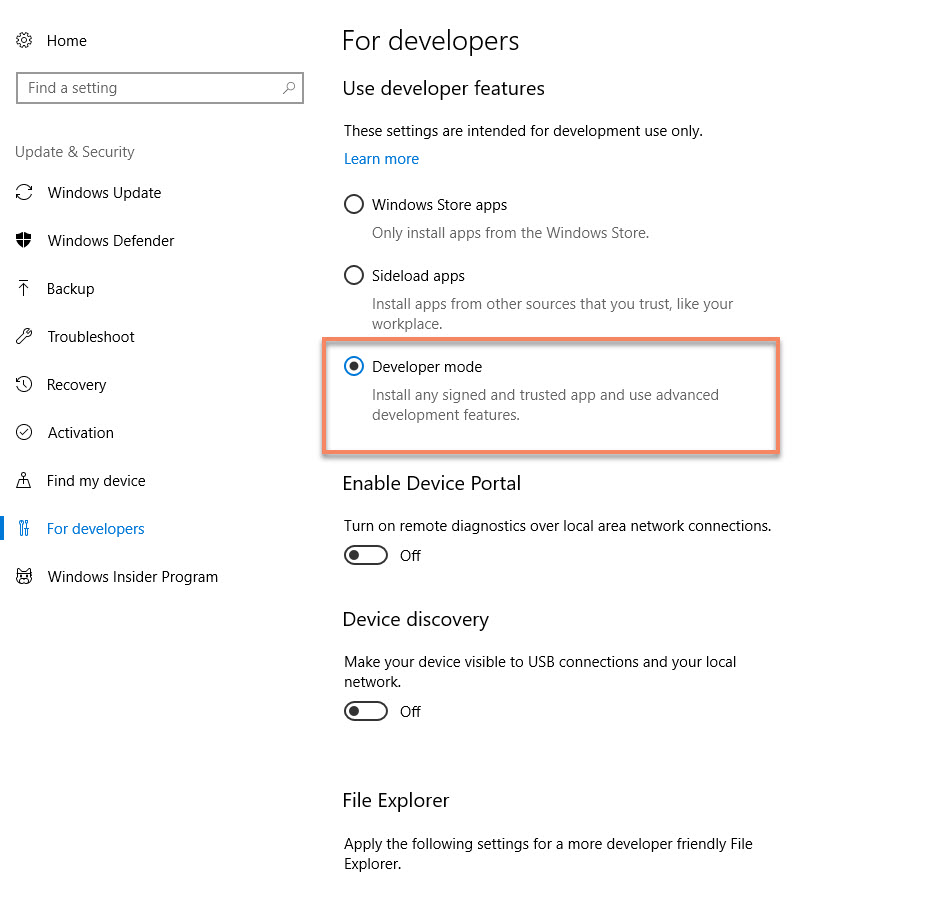Screen dimensions: 926x901
Task: Click the Recovery history icon
Action: click(x=24, y=385)
